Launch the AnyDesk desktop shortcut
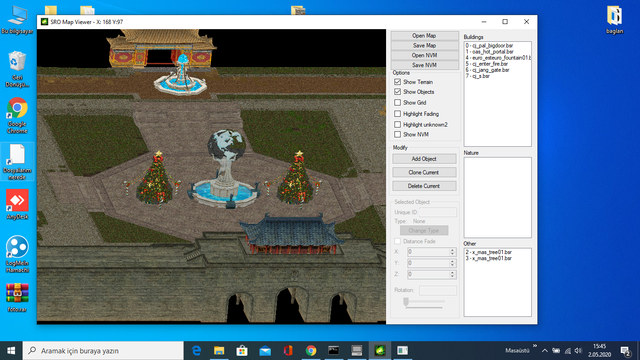This screenshot has width=640, height=360. click(17, 204)
